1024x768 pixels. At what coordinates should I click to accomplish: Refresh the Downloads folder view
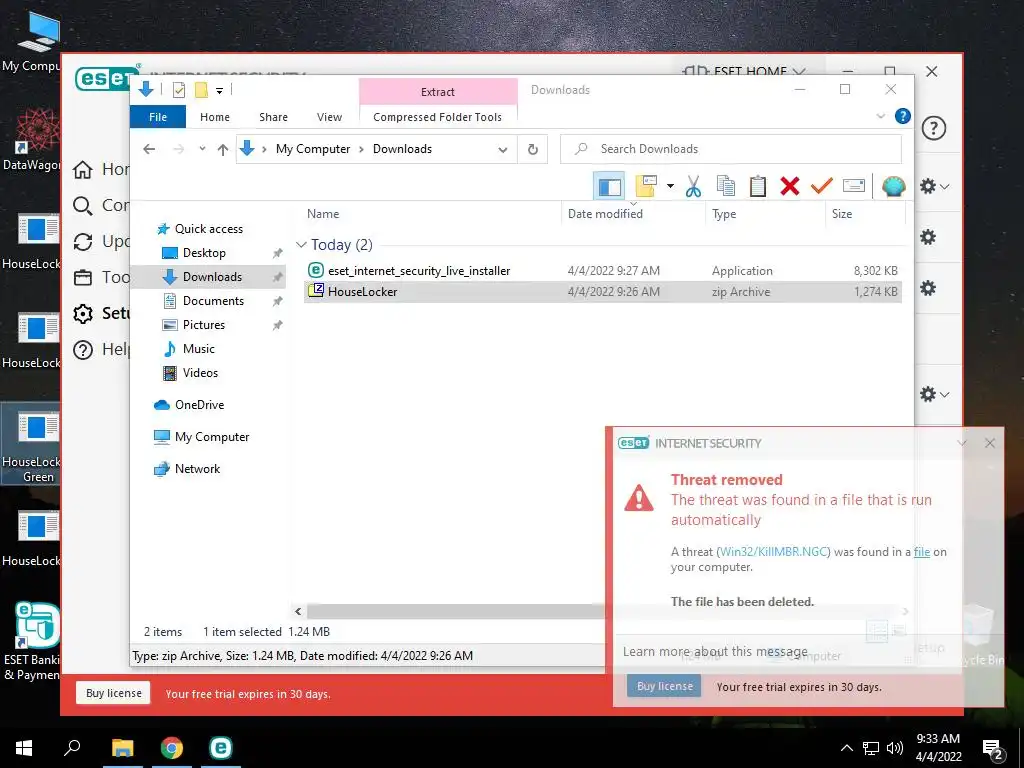[533, 150]
